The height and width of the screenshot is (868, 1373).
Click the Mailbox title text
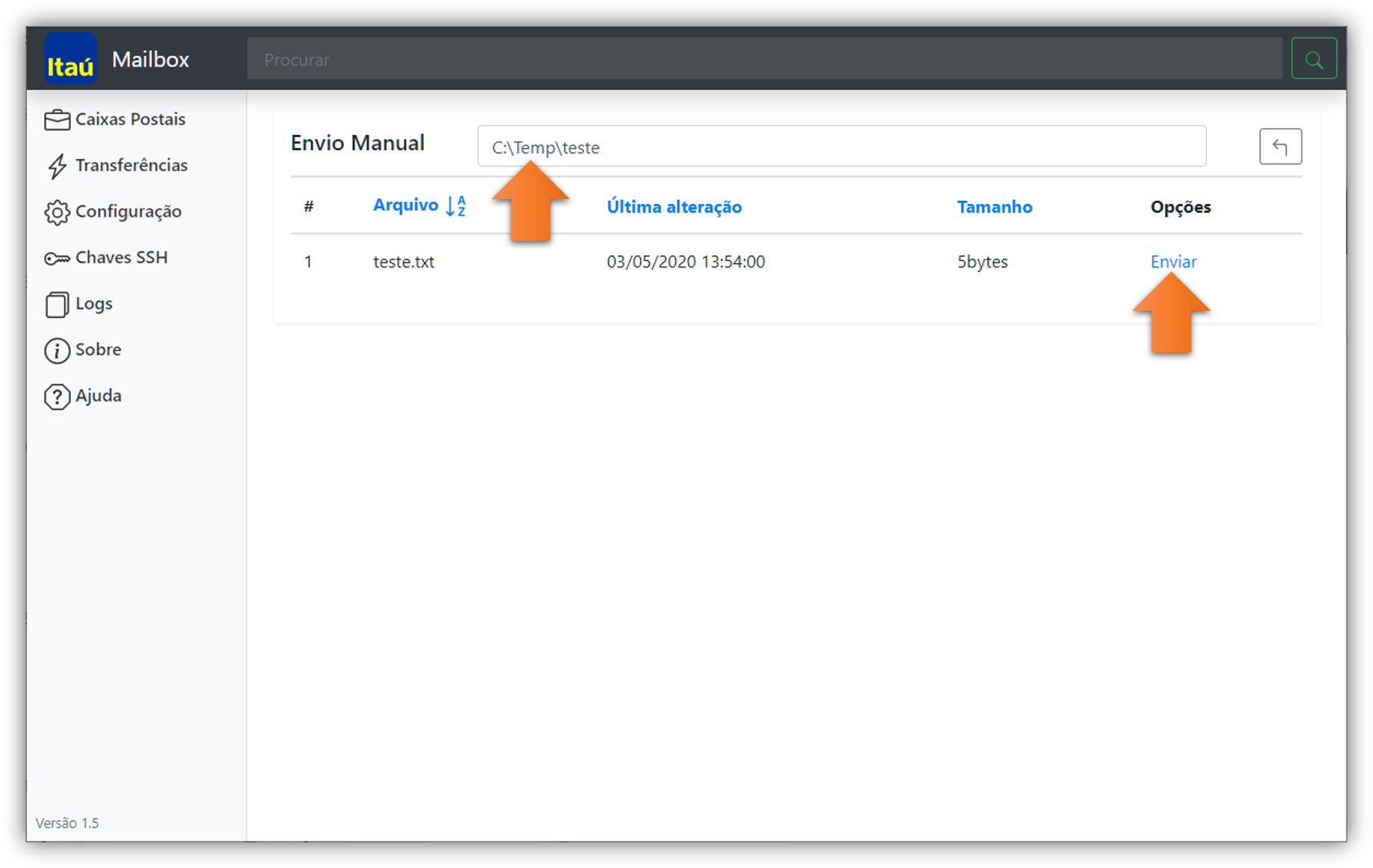[x=151, y=59]
